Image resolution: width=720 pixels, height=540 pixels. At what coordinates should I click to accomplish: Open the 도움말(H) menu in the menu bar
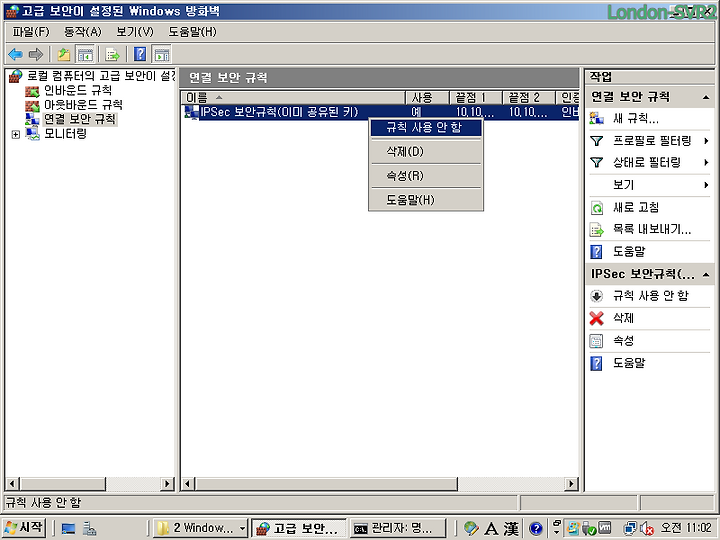point(192,32)
